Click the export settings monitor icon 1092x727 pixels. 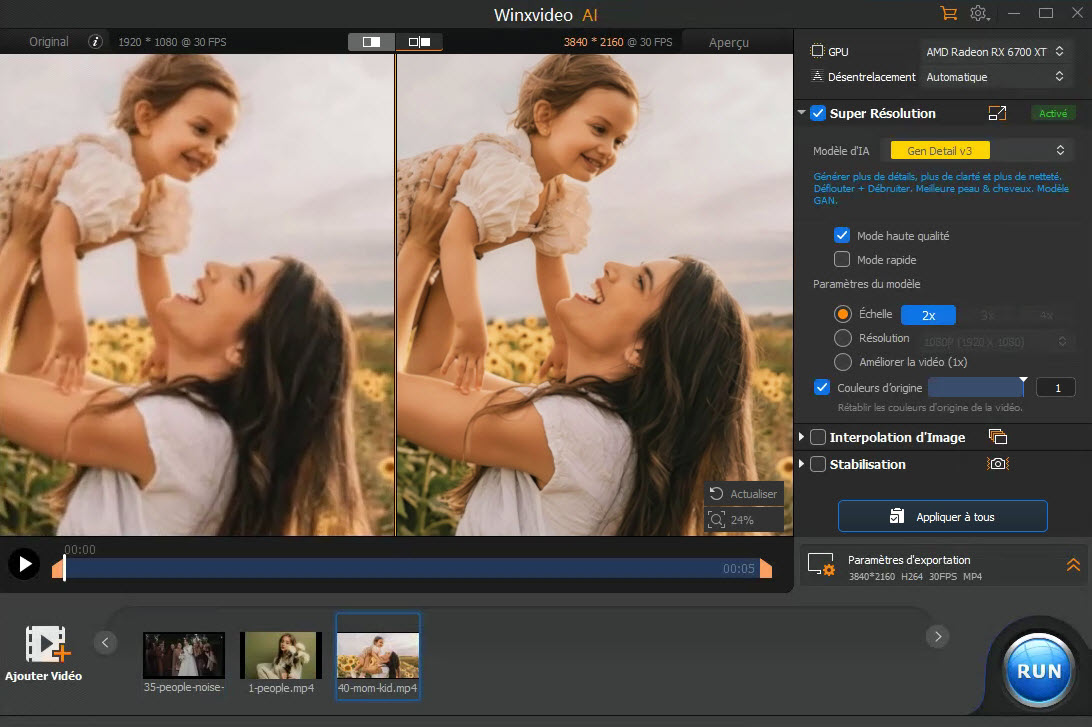[x=821, y=564]
